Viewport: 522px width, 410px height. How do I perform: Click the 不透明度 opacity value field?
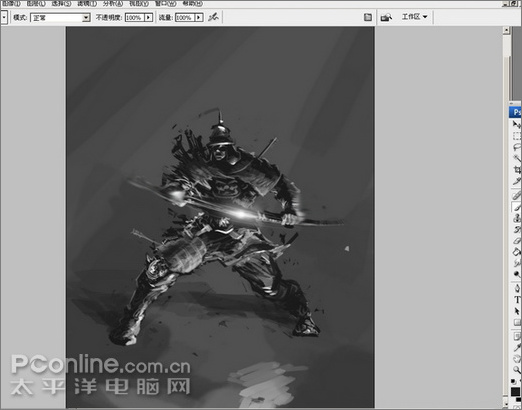point(135,17)
